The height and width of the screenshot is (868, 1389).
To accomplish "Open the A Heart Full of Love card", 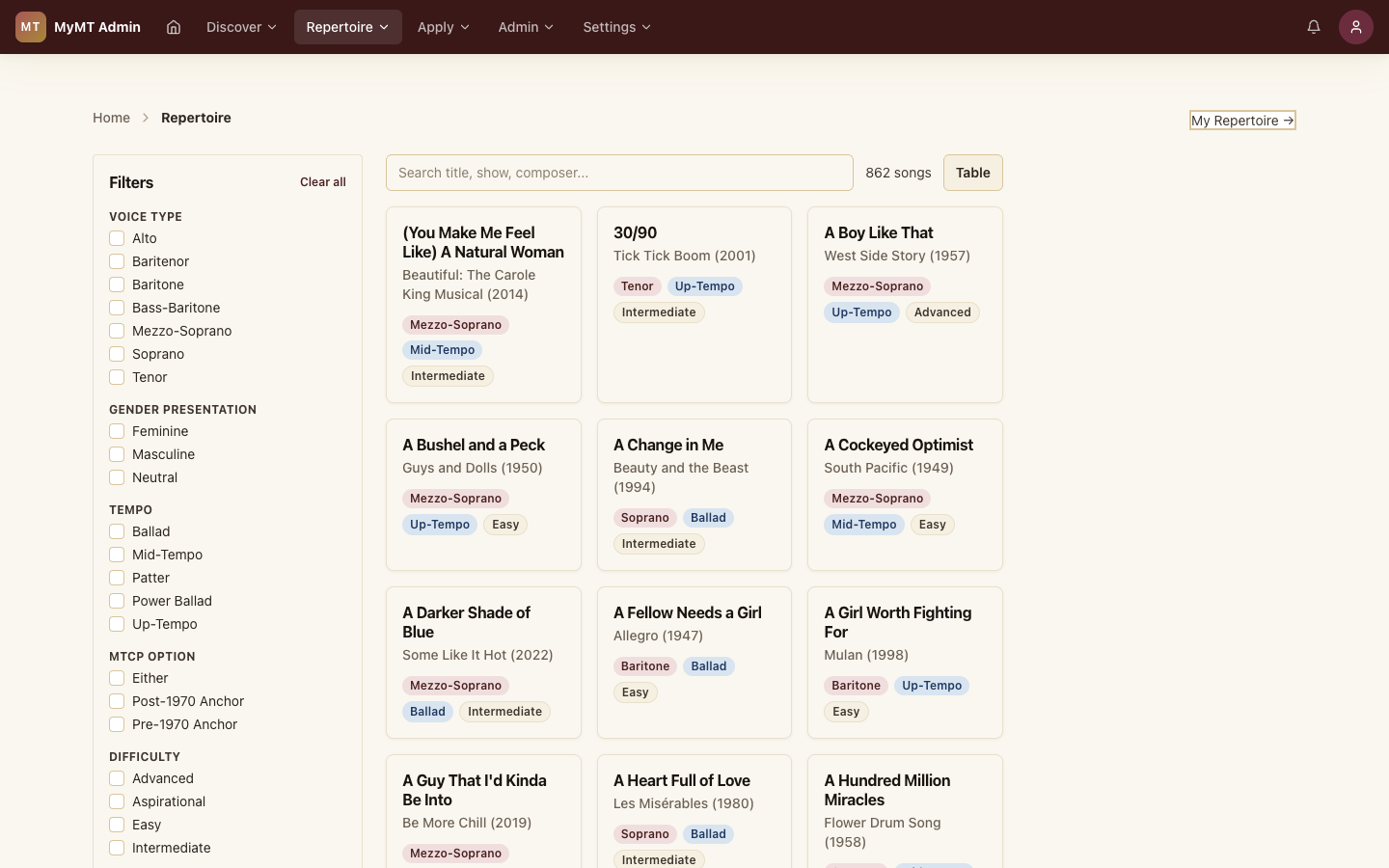I will coord(694,811).
